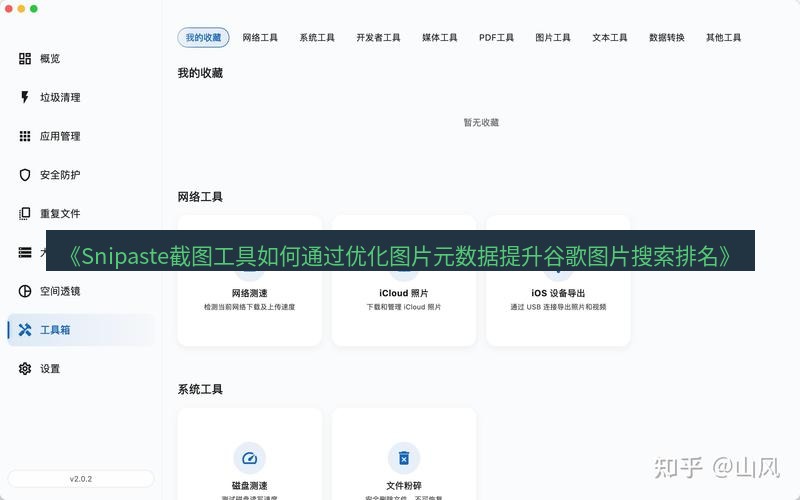Click the 磁盘测速 card title
Screen dimensions: 800x500
[249, 486]
